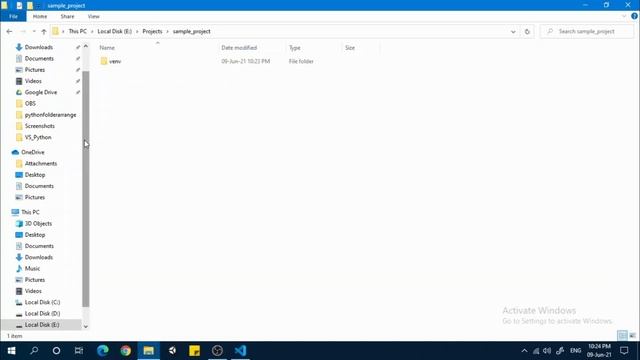Switch to the Home ribbon tab
The width and height of the screenshot is (640, 360).
coord(40,16)
